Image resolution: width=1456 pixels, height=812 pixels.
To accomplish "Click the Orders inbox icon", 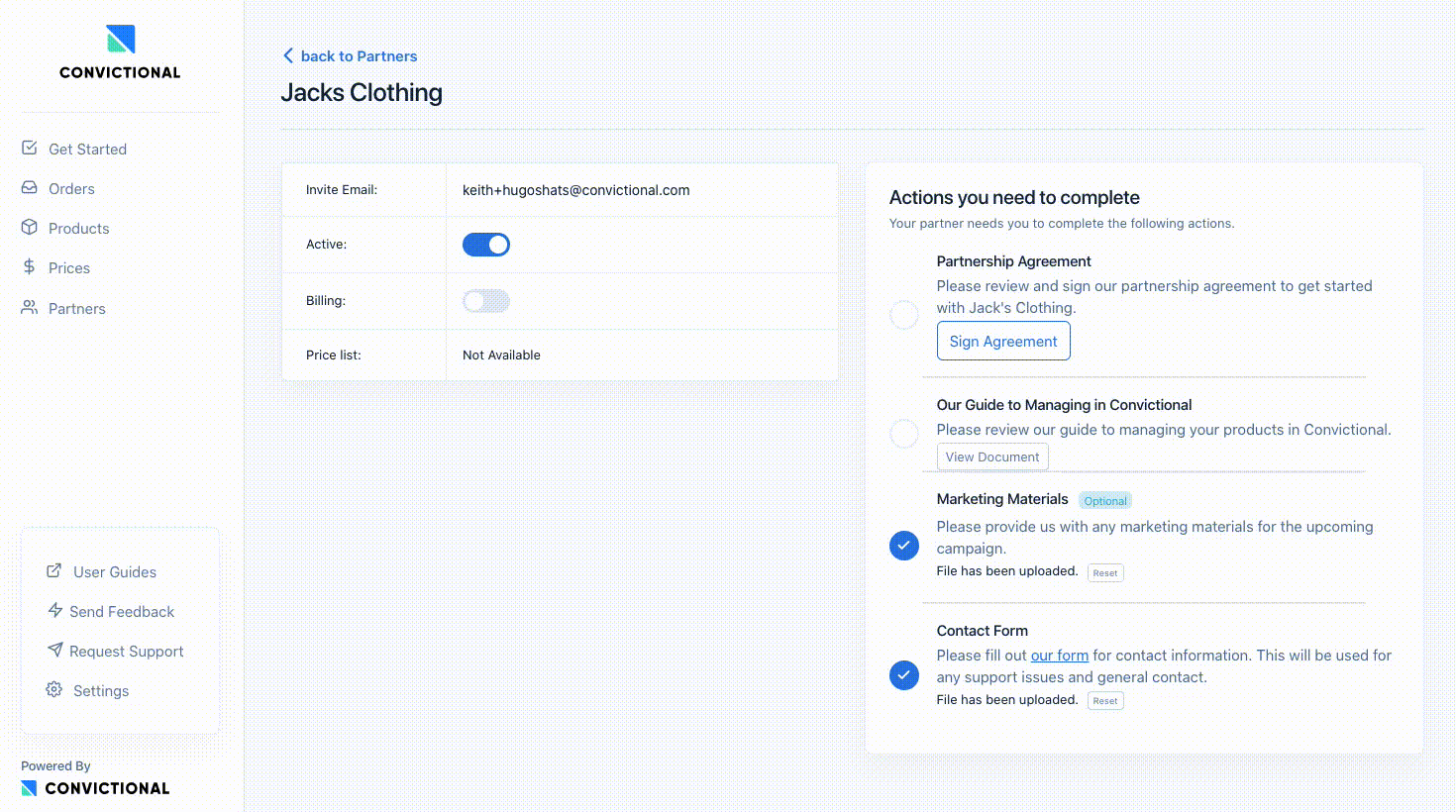I will pos(30,187).
